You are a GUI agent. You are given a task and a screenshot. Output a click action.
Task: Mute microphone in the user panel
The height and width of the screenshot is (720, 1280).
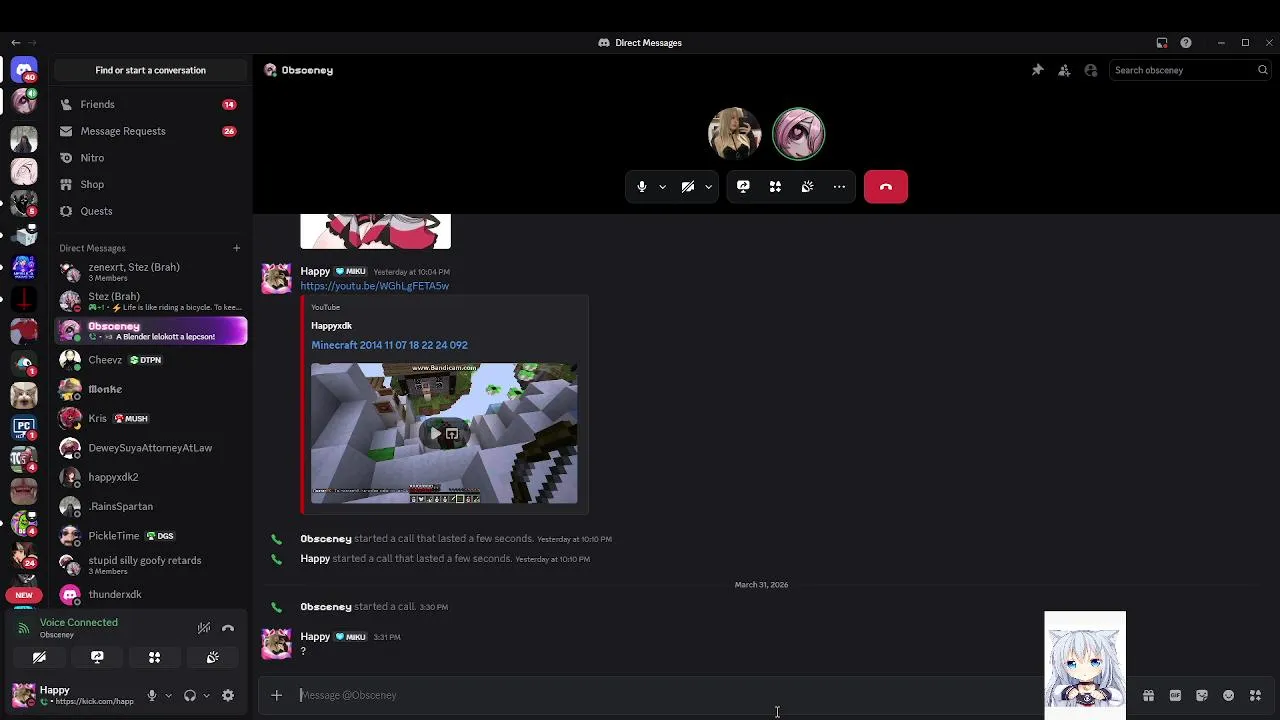point(152,695)
